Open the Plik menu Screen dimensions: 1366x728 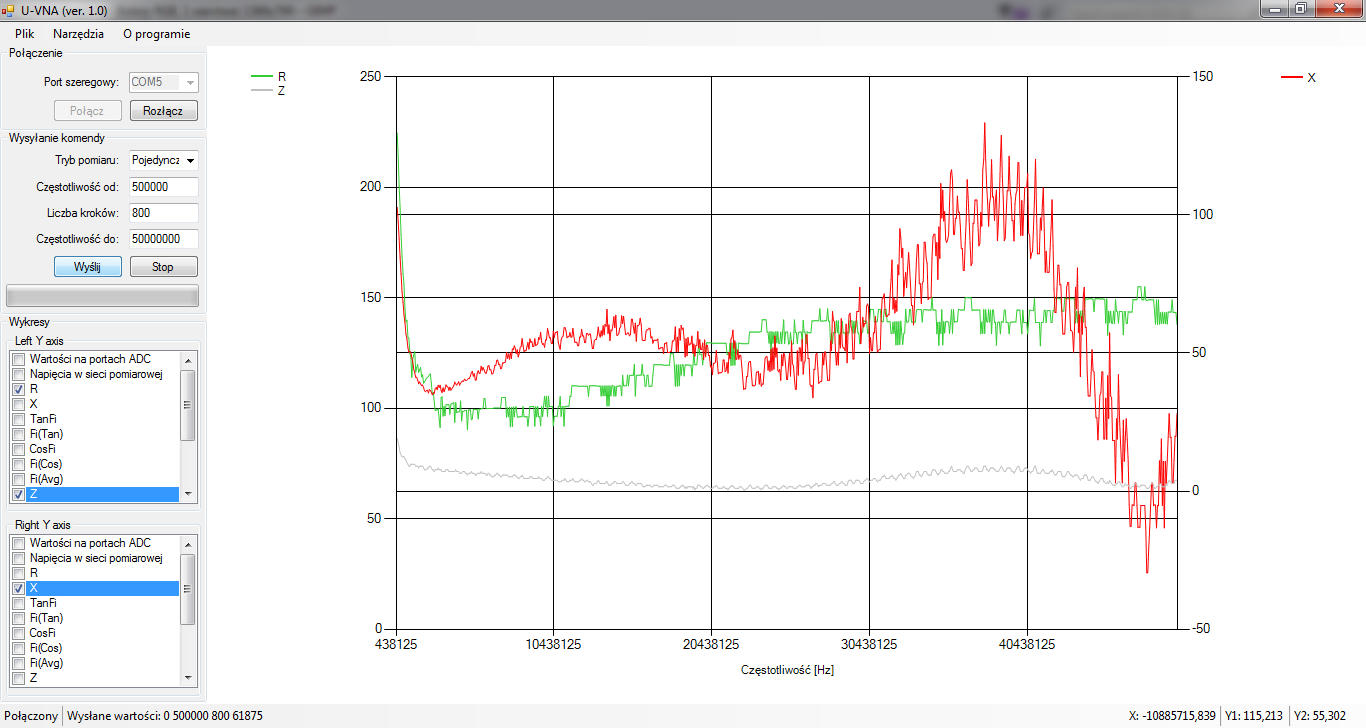point(24,33)
